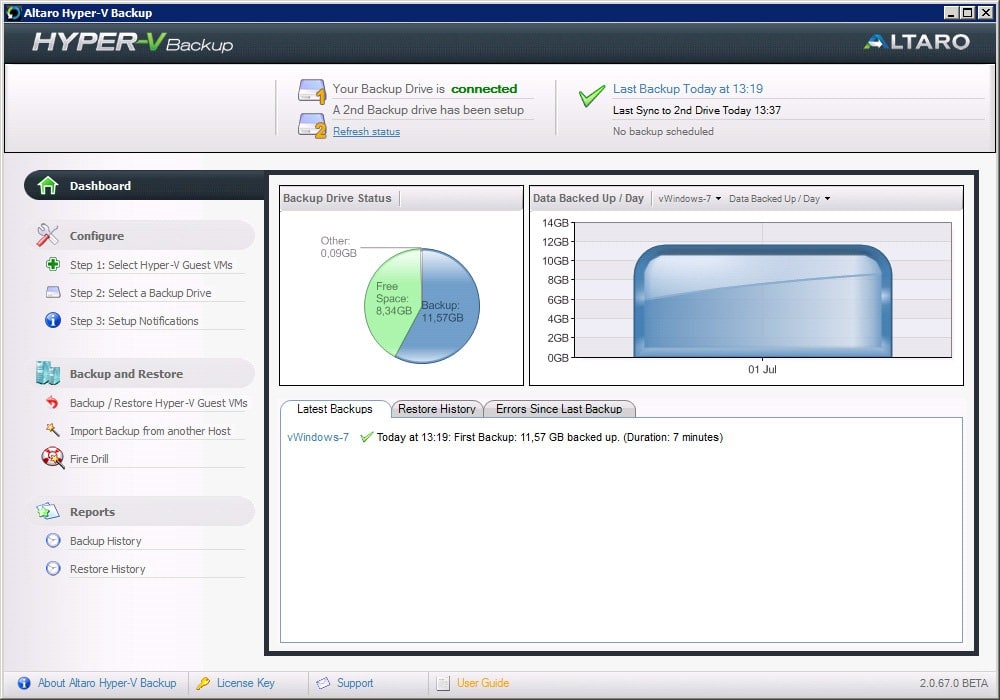This screenshot has width=1000, height=700.
Task: Open the Fire Drill link
Action: pos(89,459)
